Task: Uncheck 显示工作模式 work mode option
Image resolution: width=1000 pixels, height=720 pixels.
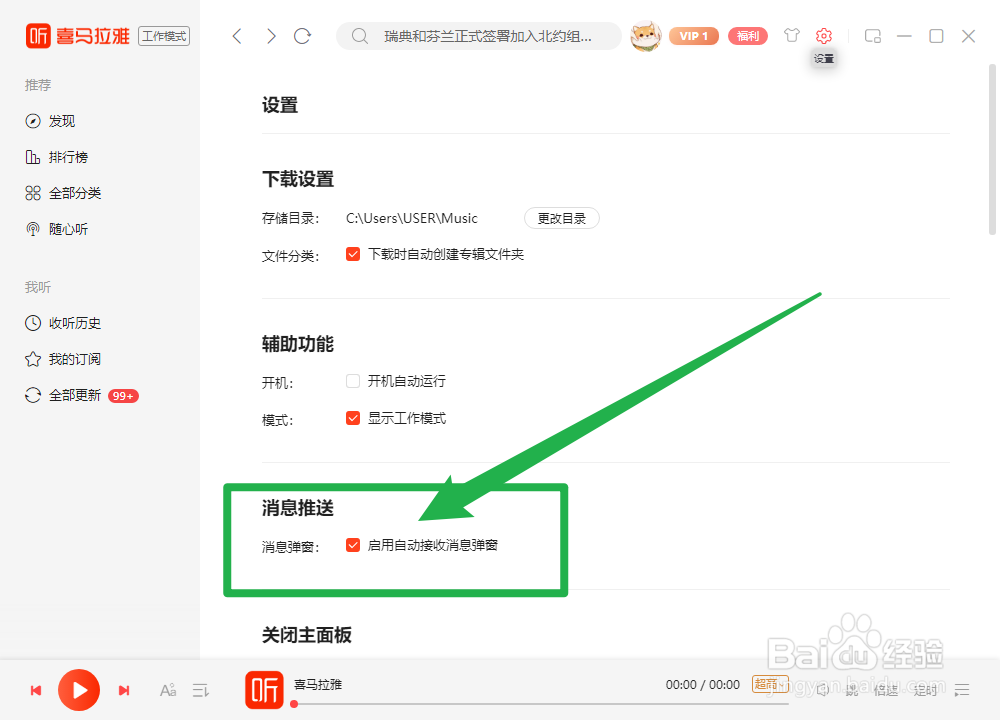Action: click(352, 418)
